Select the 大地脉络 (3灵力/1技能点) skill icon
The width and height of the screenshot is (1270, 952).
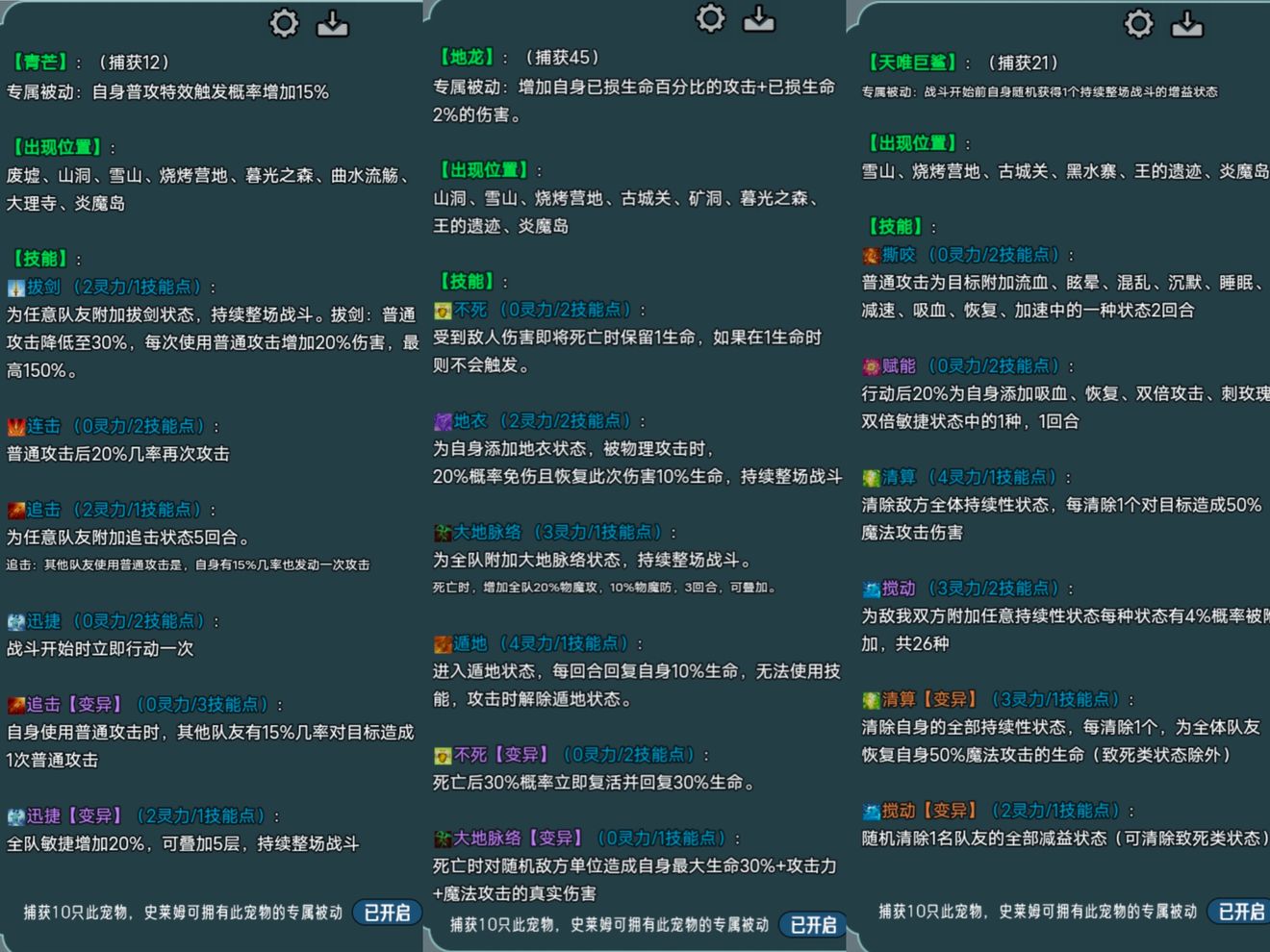click(443, 533)
